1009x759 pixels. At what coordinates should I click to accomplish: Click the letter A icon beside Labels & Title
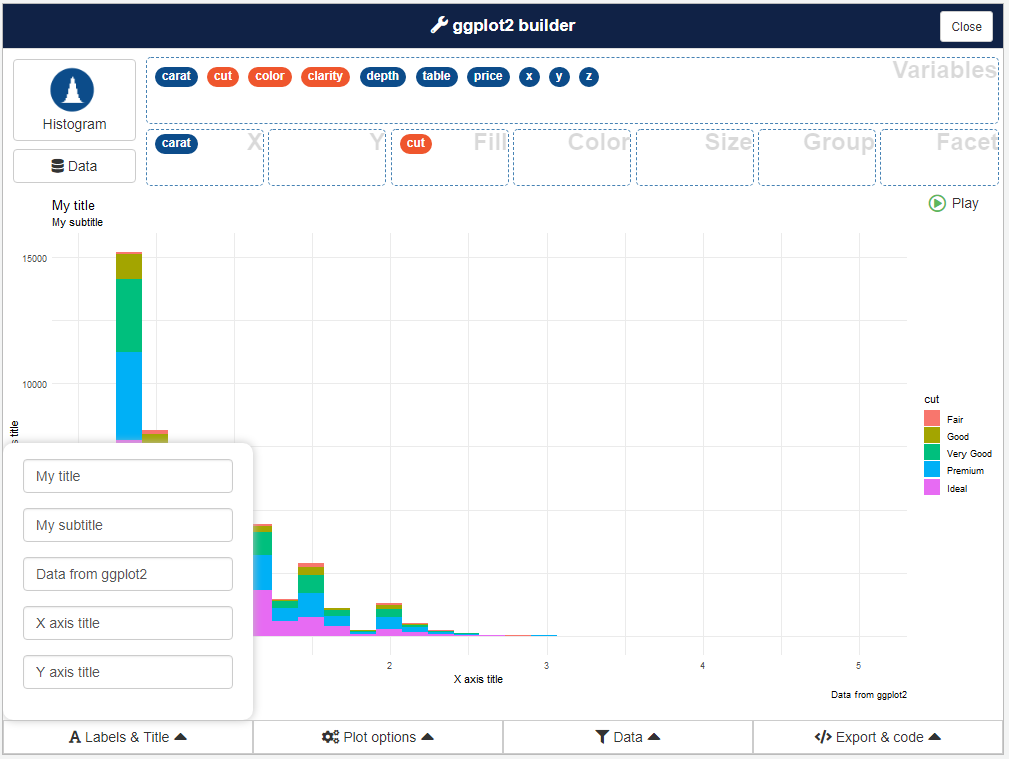point(75,737)
